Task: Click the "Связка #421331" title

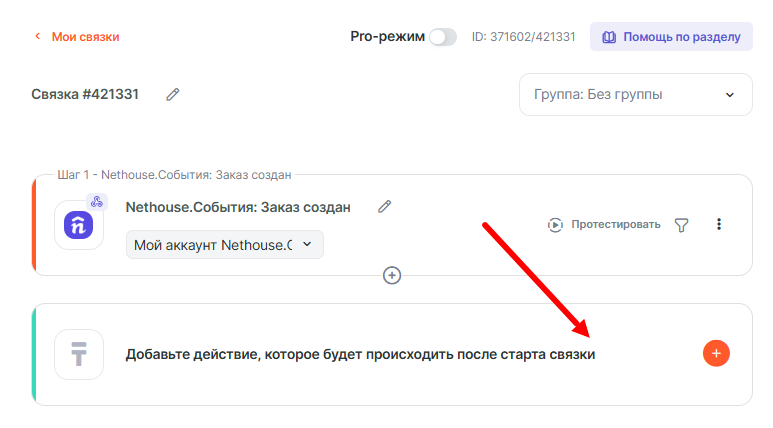Action: coord(85,94)
